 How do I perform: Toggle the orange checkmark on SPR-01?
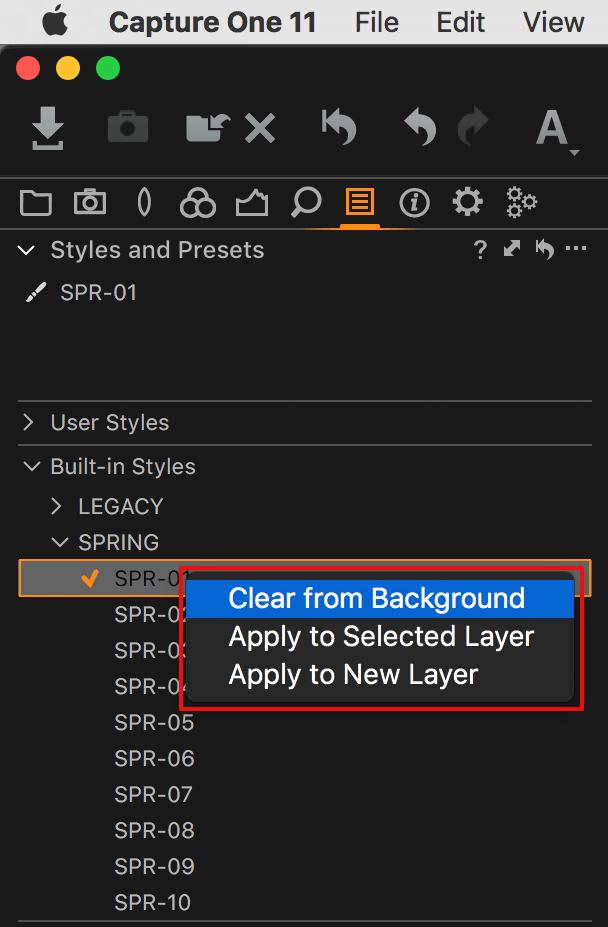(x=90, y=578)
